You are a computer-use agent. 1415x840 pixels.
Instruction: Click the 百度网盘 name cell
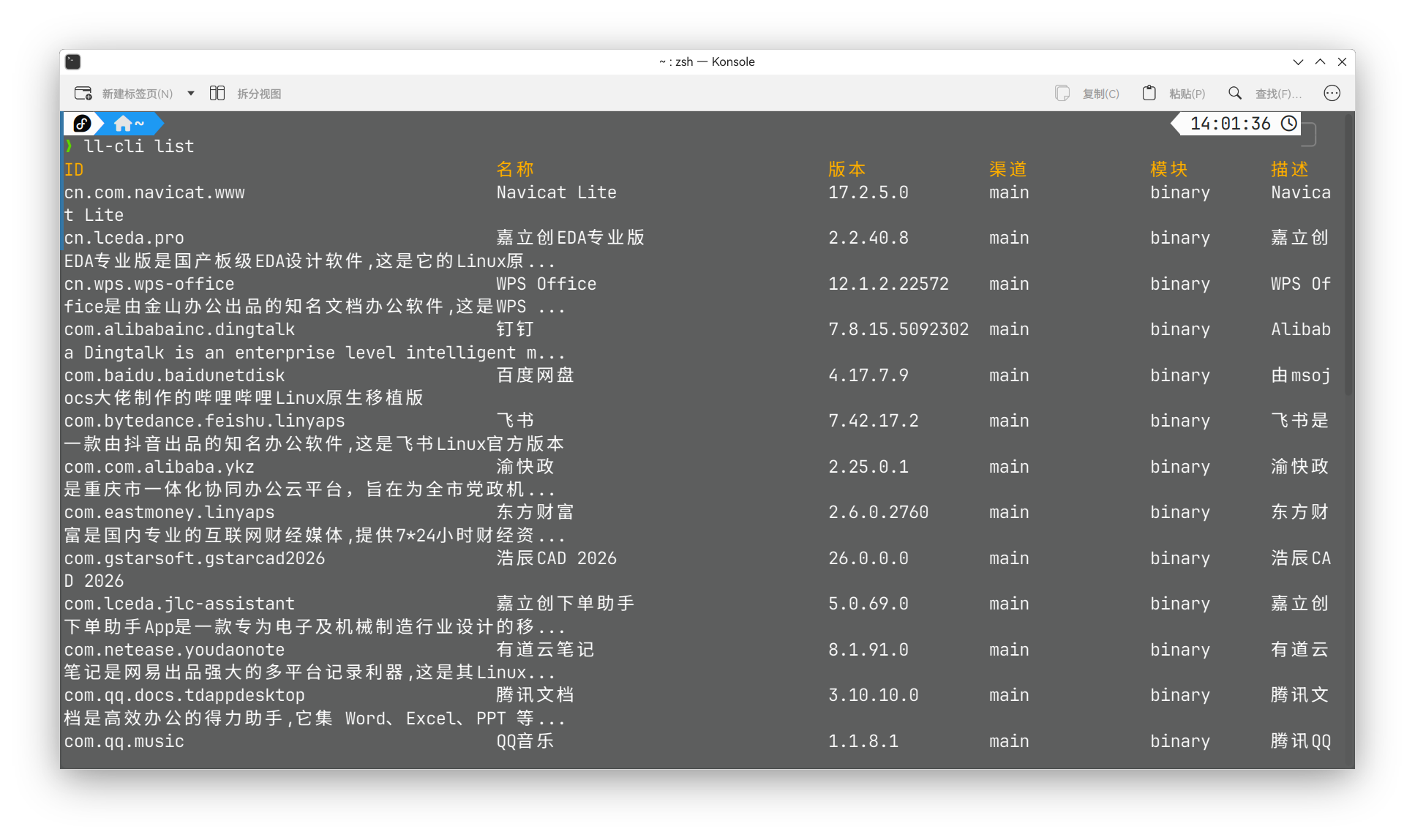pos(535,375)
